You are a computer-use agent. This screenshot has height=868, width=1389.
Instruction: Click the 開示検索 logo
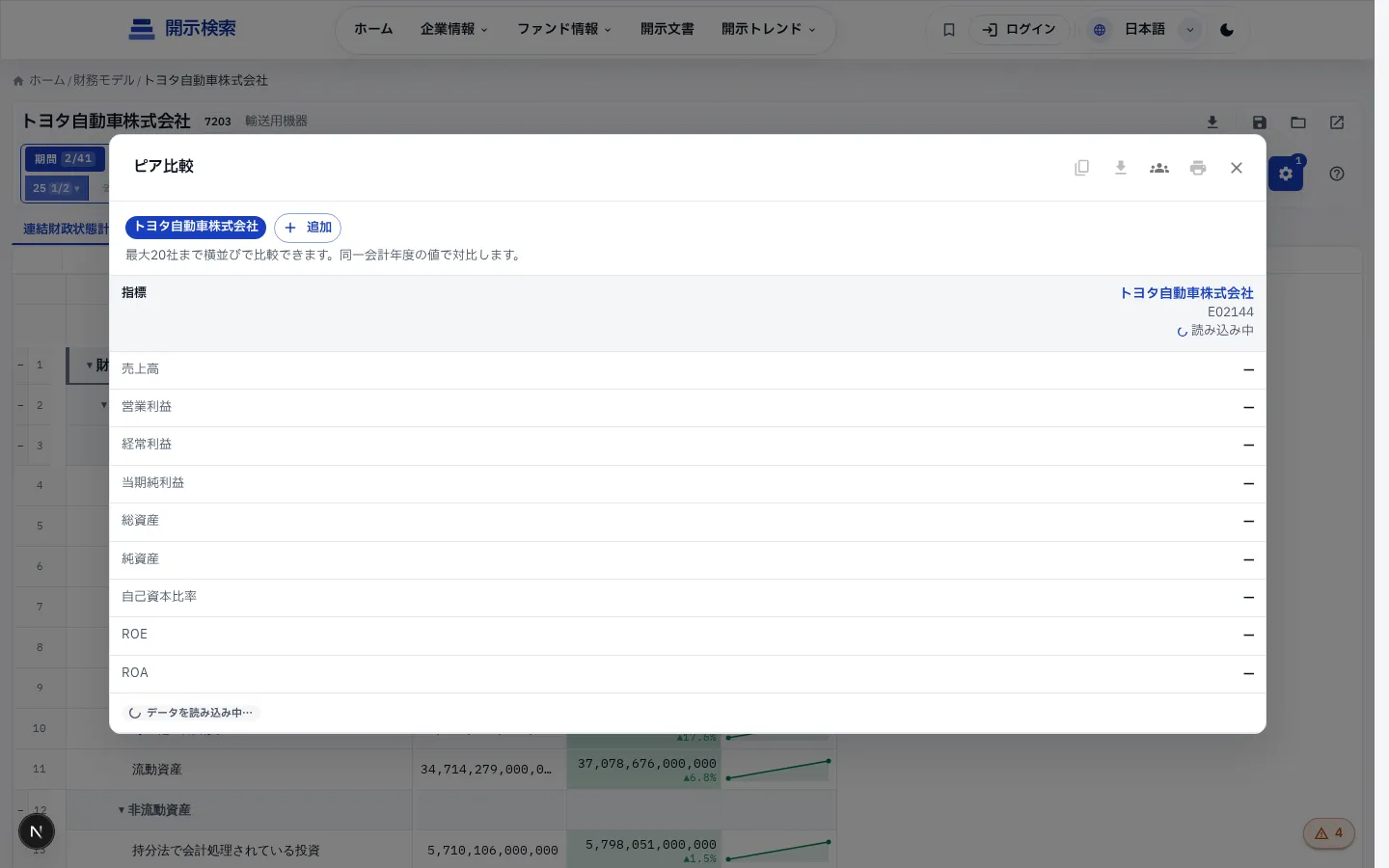182,29
